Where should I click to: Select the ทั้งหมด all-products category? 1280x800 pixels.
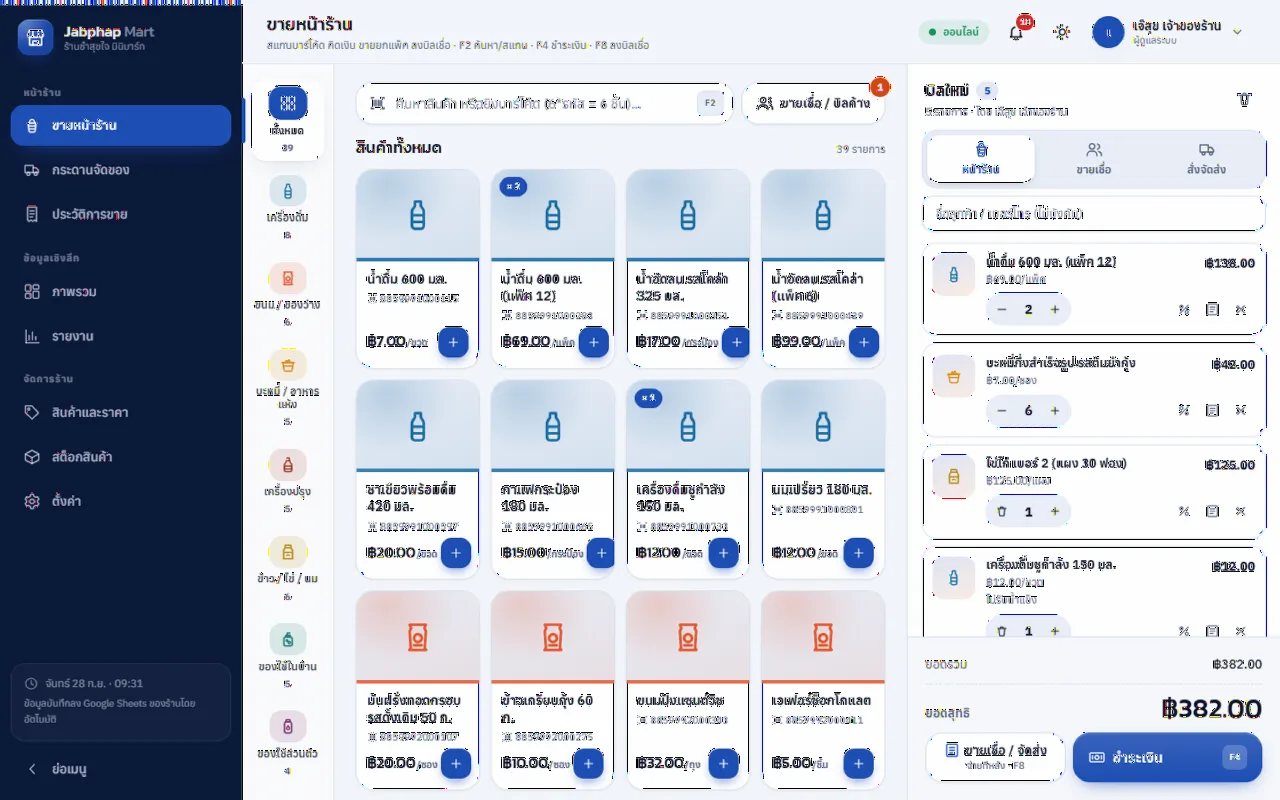coord(287,120)
